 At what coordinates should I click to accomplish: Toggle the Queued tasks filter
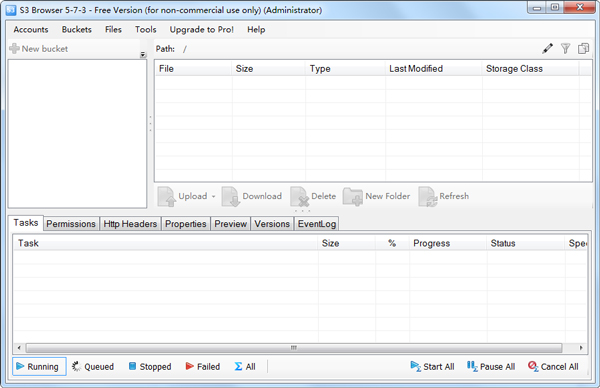93,367
